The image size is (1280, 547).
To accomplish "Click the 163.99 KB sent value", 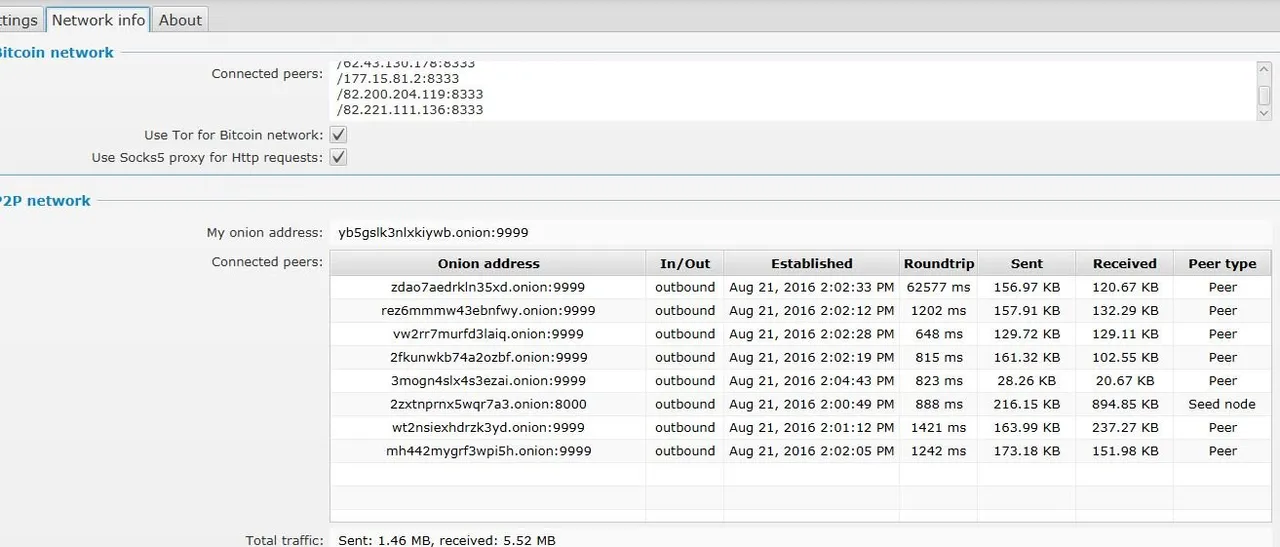I will (x=1026, y=428).
